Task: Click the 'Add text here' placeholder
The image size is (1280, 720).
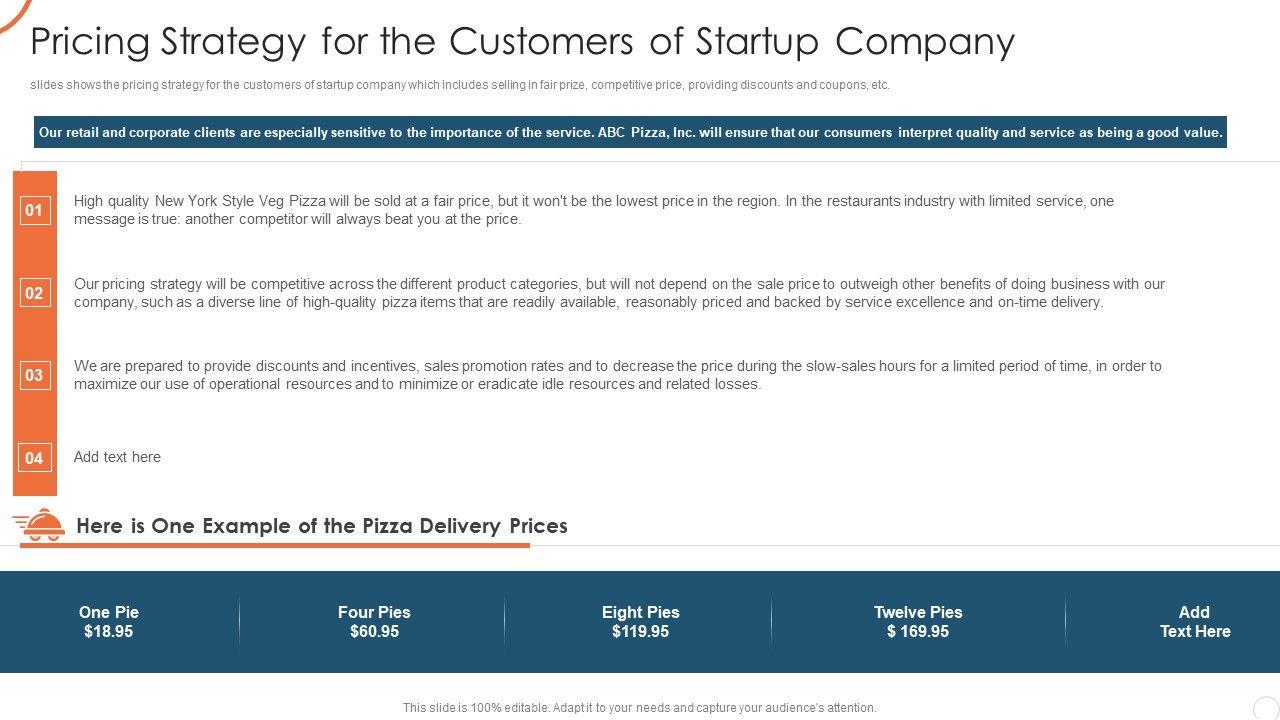Action: click(117, 457)
